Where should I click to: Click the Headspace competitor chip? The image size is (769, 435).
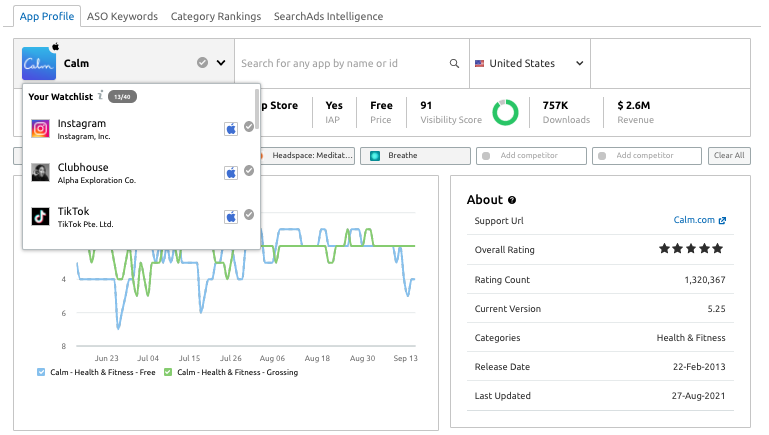pyautogui.click(x=307, y=155)
